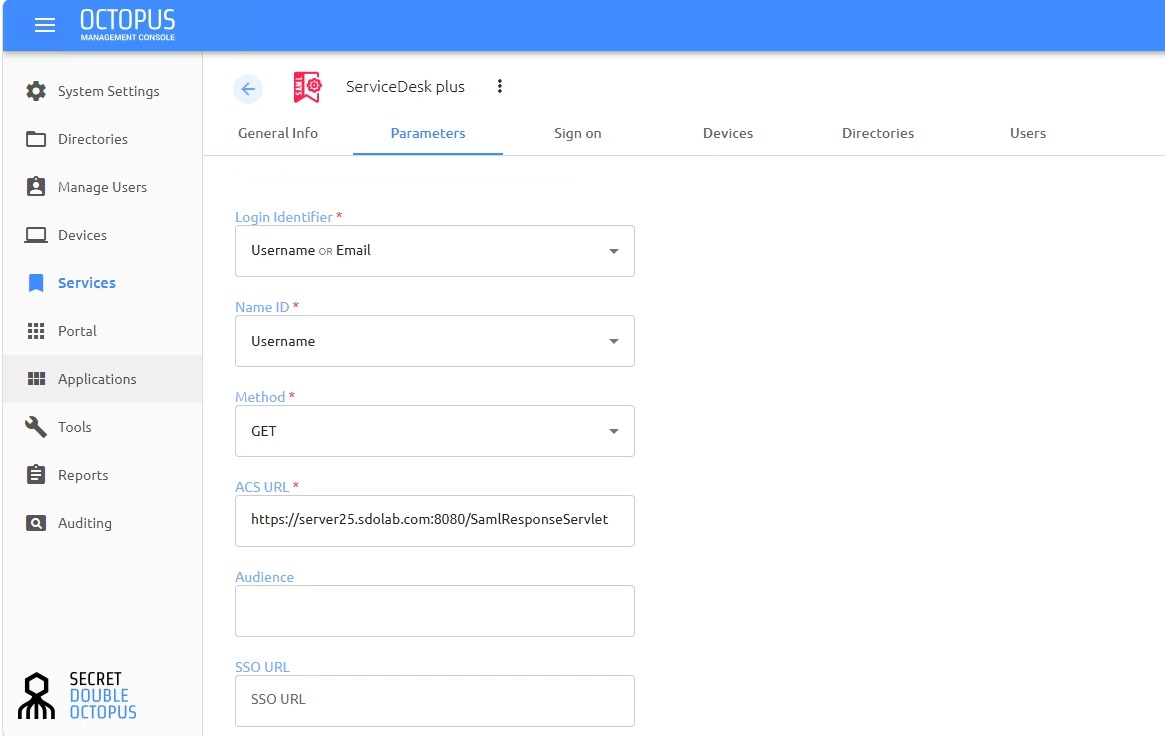Click the Applications grid icon
Image resolution: width=1165 pixels, height=736 pixels.
(x=36, y=379)
